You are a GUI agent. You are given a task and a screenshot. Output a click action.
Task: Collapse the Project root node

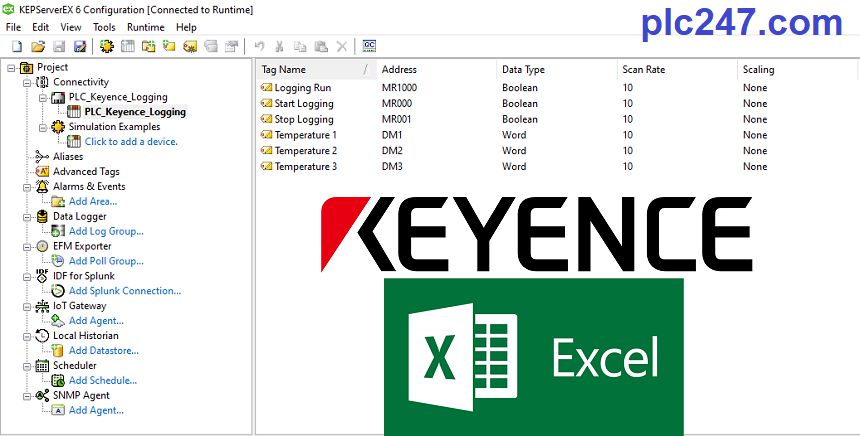(x=11, y=68)
